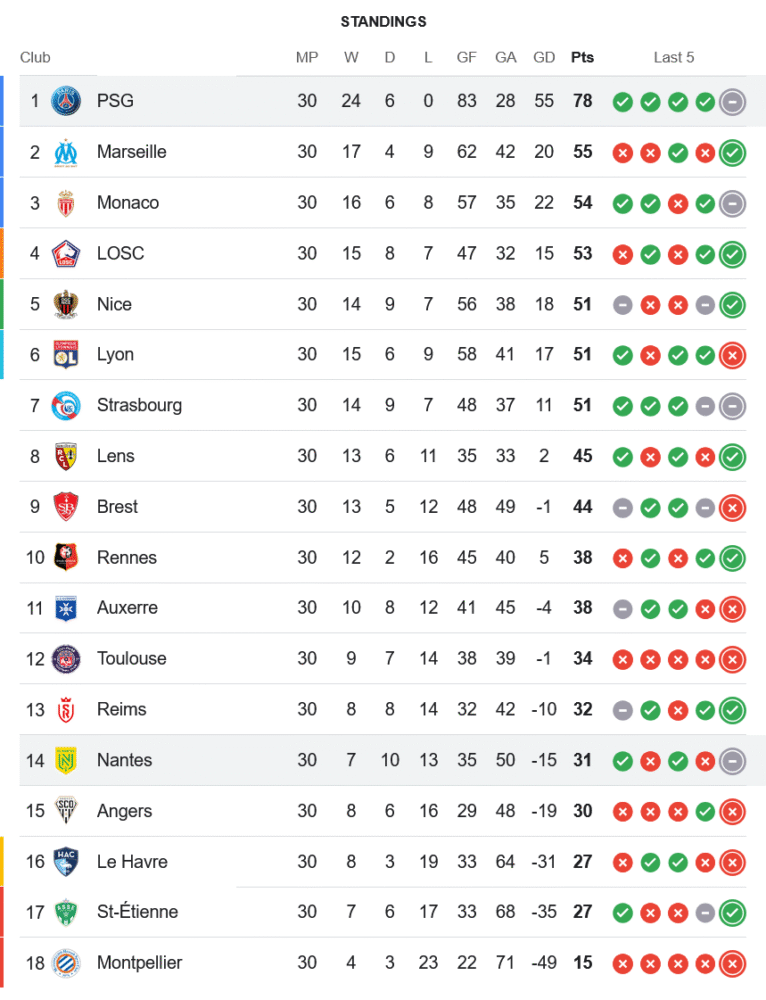
Task: Click Marseille's latest win result icon
Action: pos(733,152)
